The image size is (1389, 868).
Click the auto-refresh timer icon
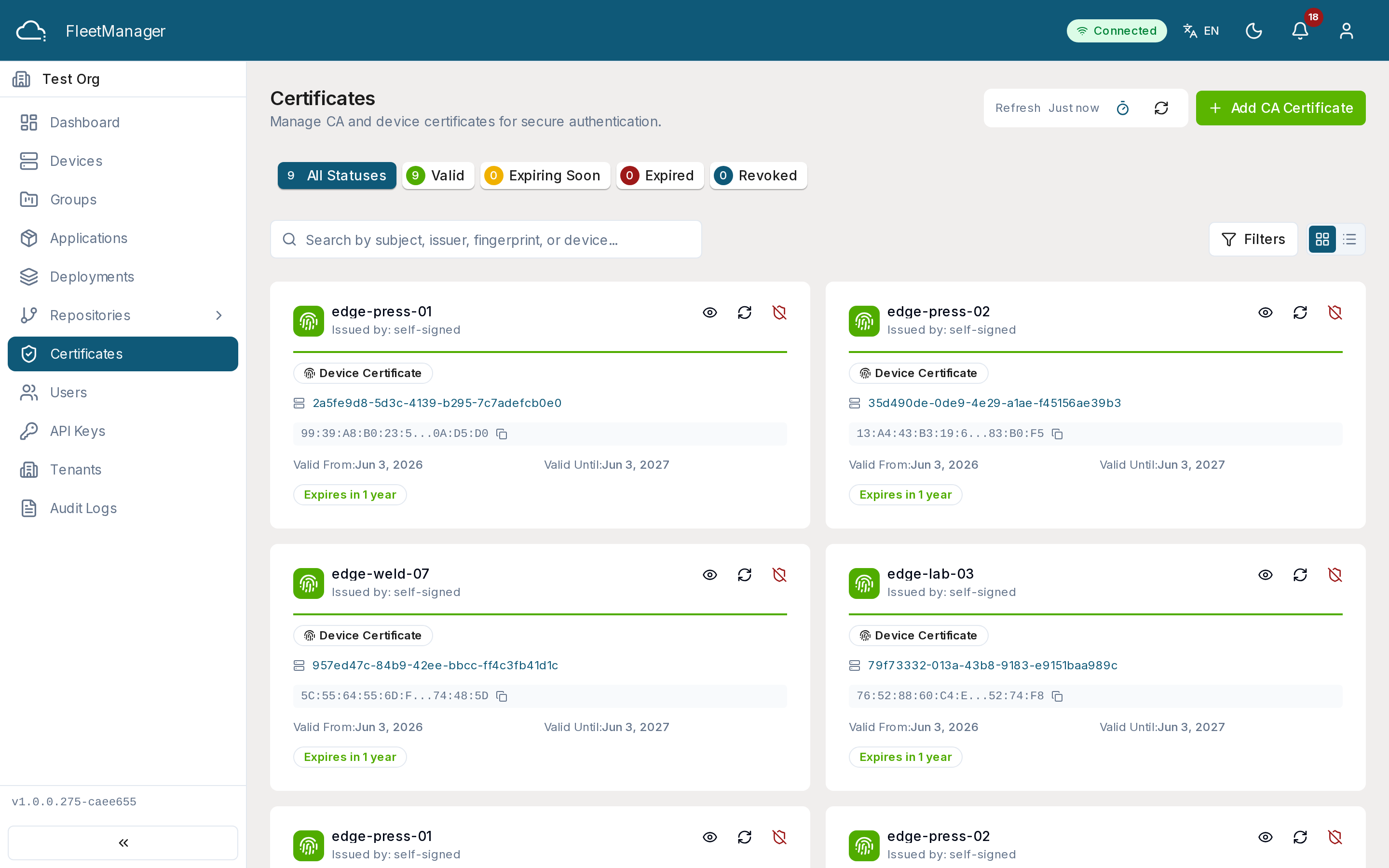(1123, 108)
